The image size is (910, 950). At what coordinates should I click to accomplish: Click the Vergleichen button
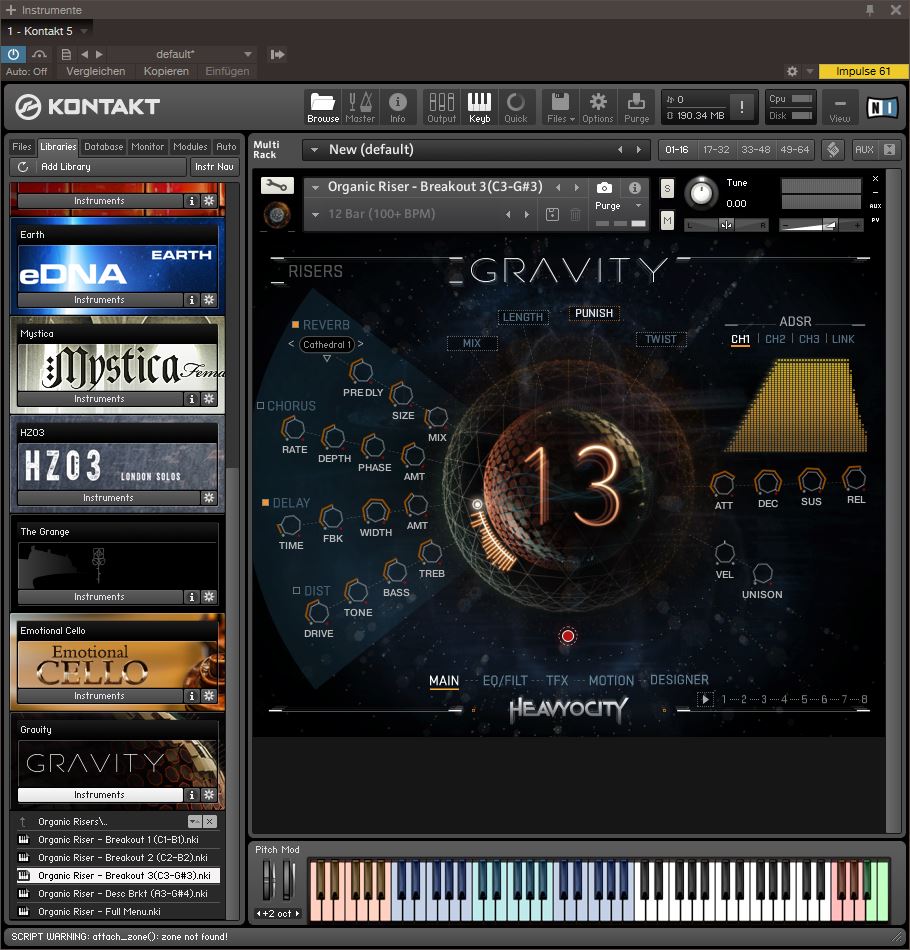pyautogui.click(x=96, y=71)
